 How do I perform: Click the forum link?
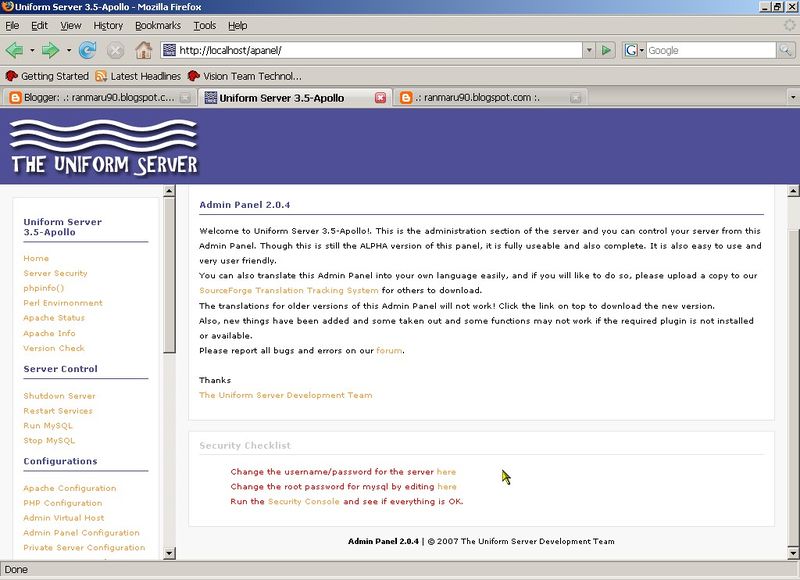tap(389, 350)
